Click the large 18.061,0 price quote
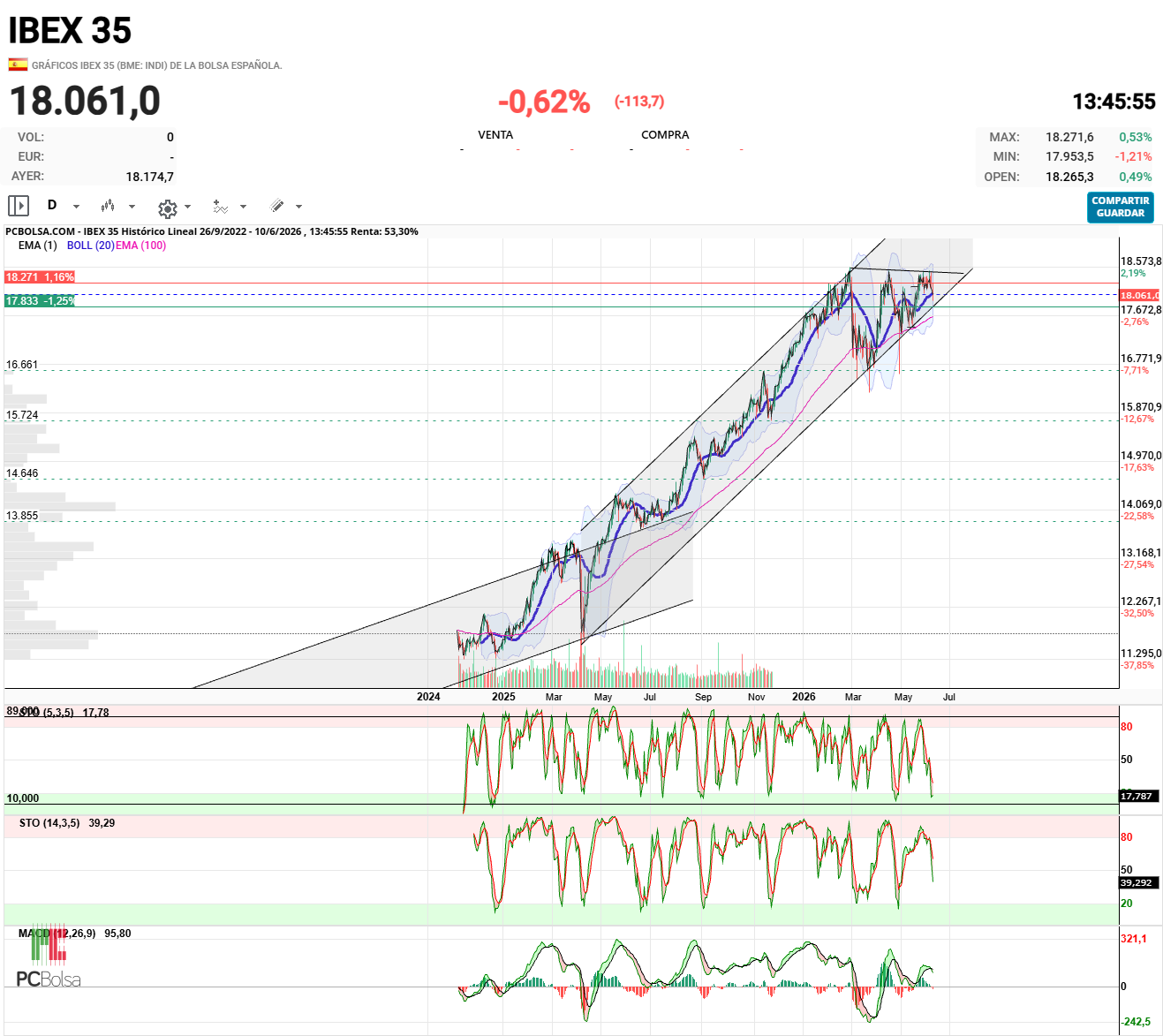The height and width of the screenshot is (1036, 1163). coord(85,101)
